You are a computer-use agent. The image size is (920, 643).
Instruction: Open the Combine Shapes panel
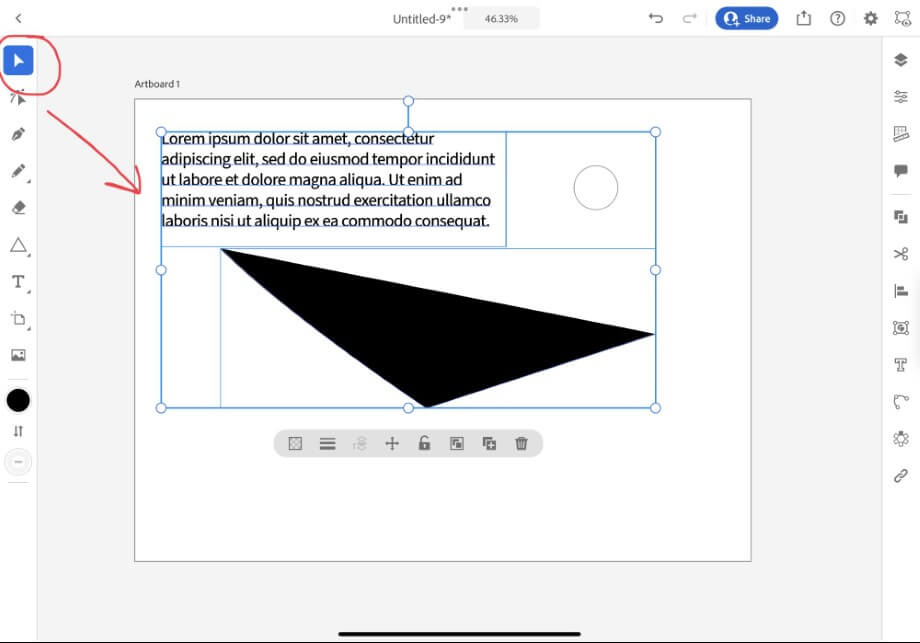(x=901, y=217)
